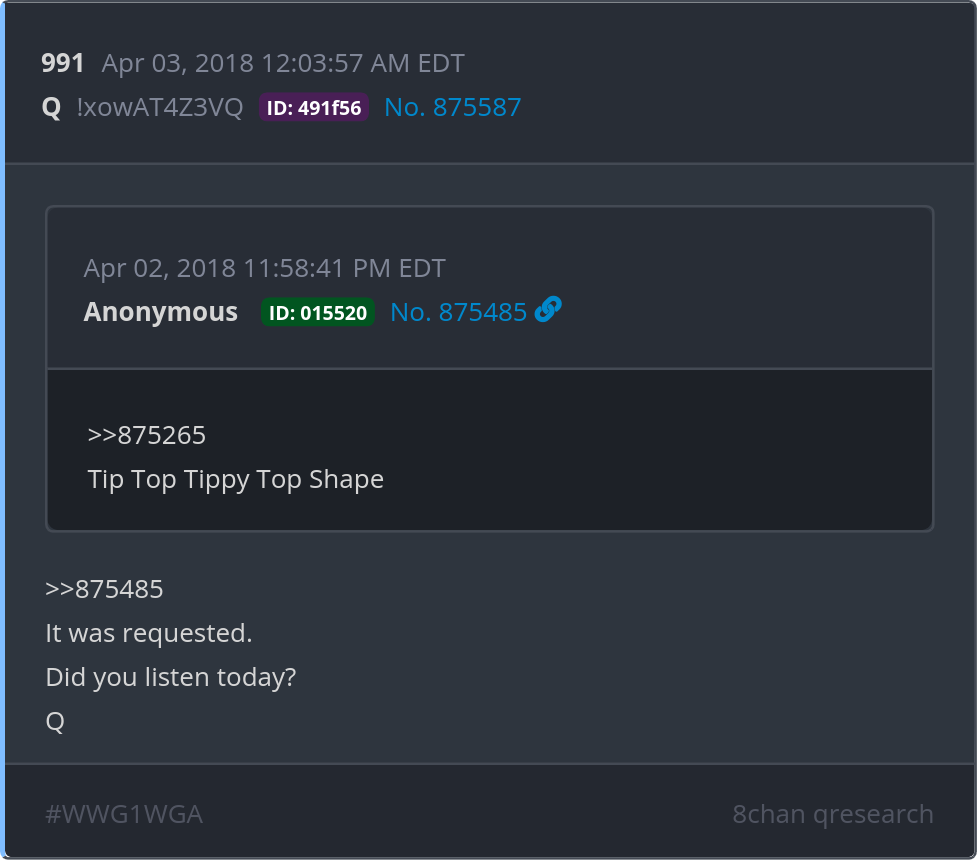Open post link No. 875587
The image size is (978, 860).
click(453, 107)
